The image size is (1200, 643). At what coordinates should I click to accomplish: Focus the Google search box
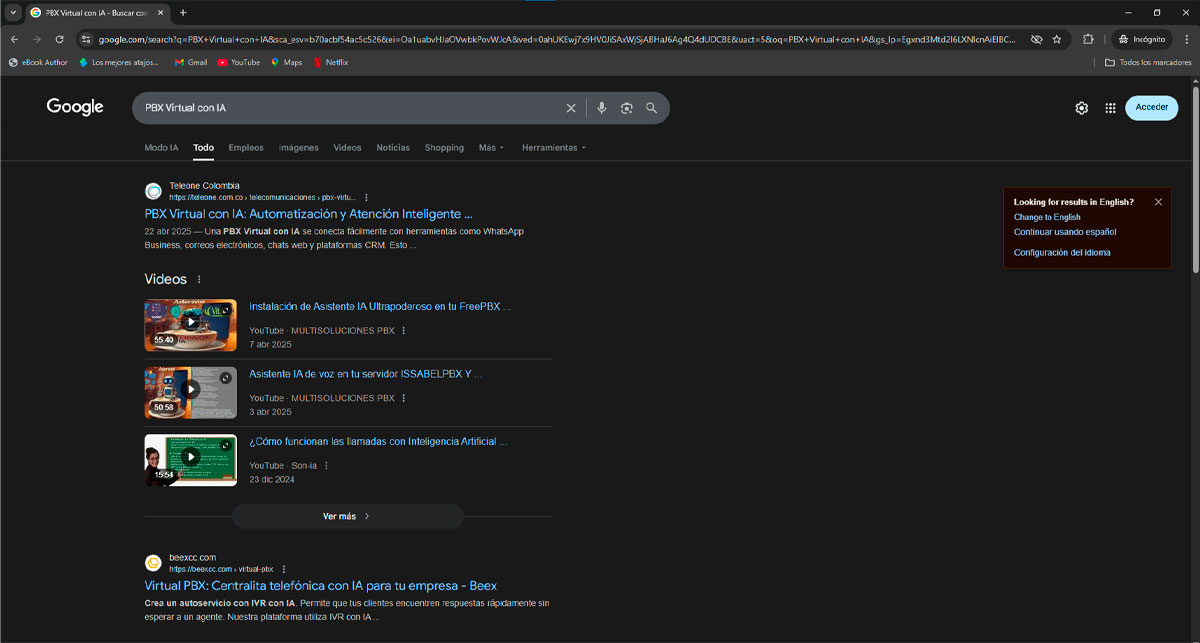click(350, 108)
